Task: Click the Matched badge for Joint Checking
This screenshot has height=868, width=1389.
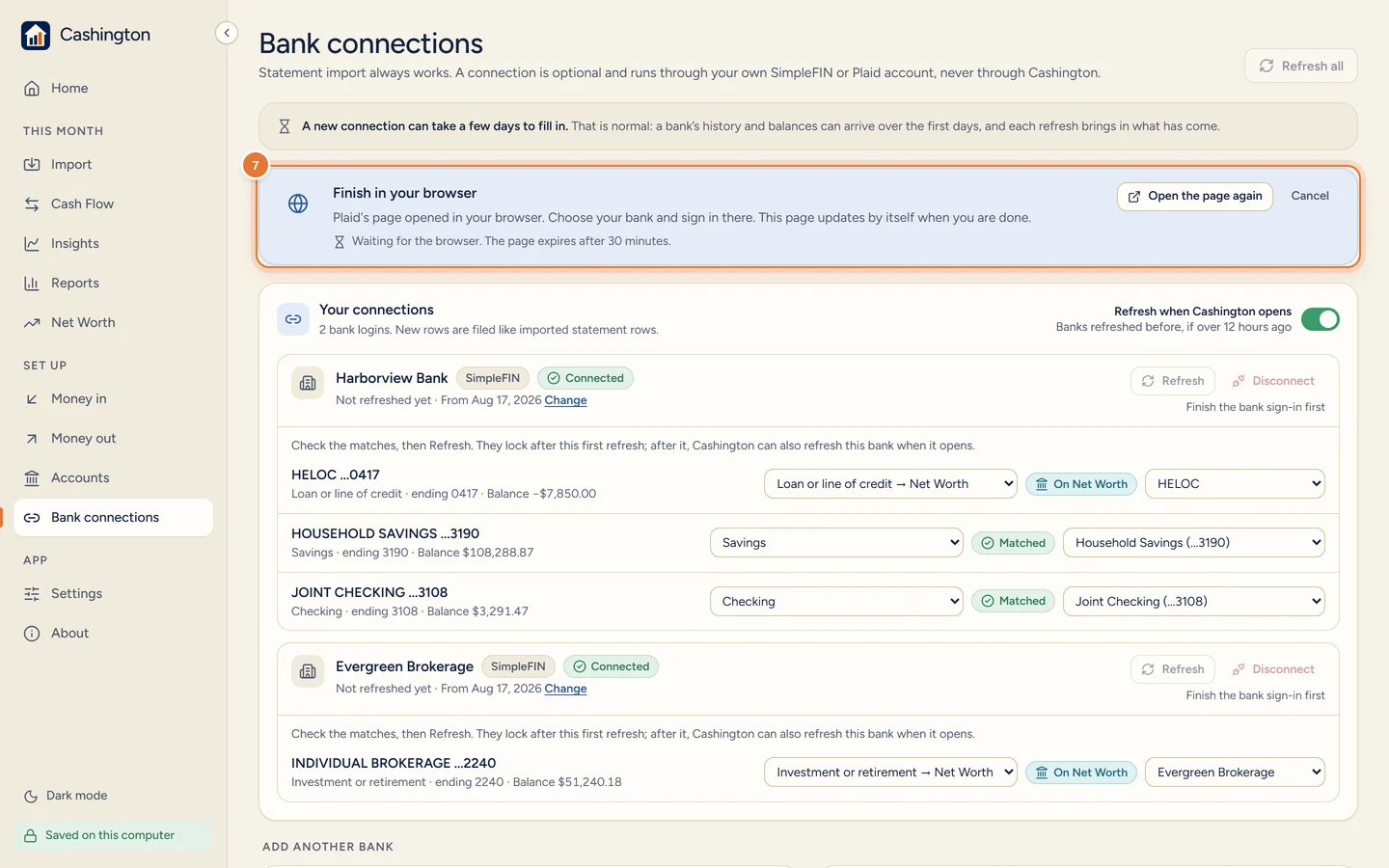Action: (1013, 602)
